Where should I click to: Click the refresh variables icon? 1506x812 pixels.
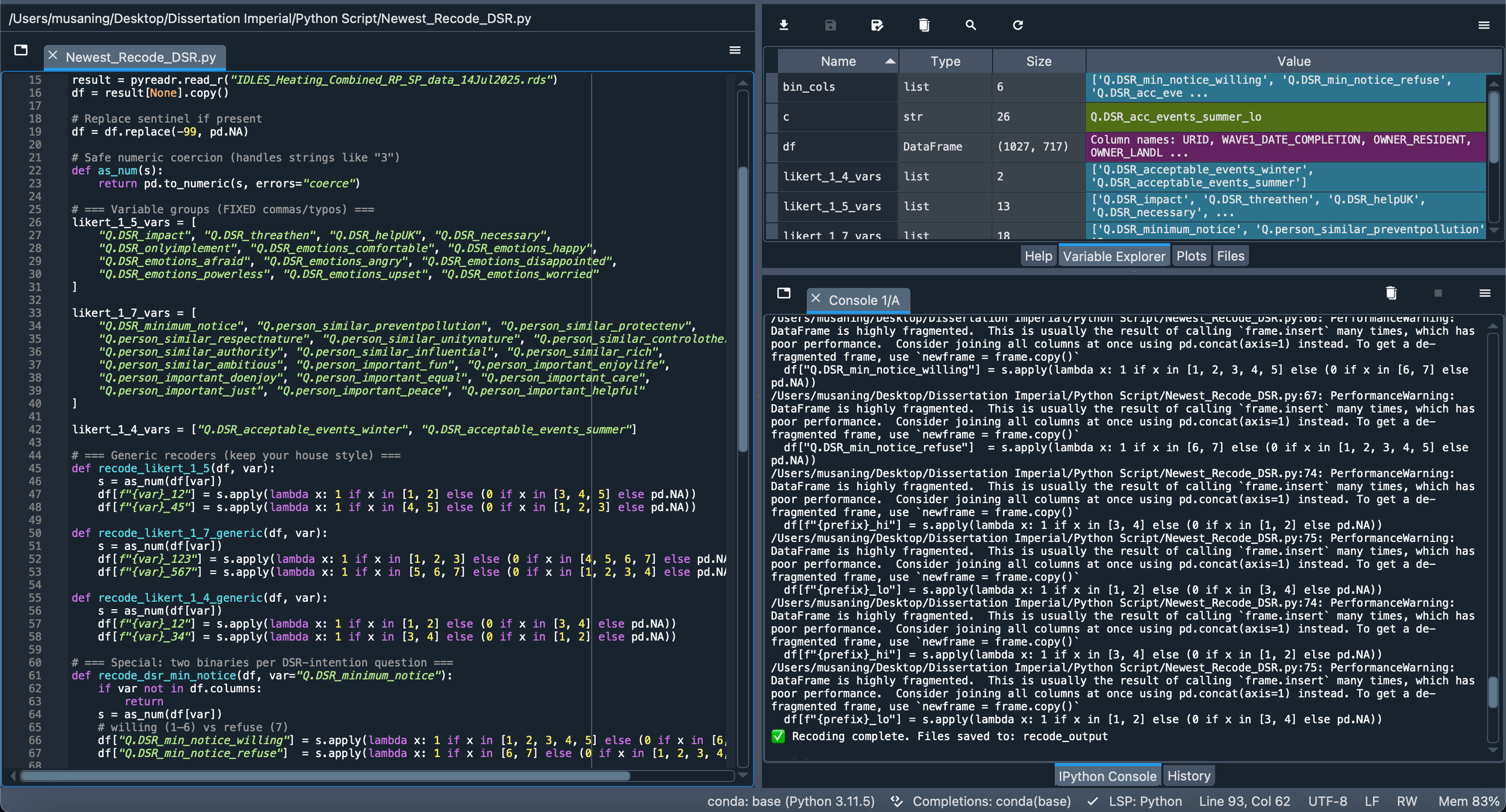(1017, 25)
